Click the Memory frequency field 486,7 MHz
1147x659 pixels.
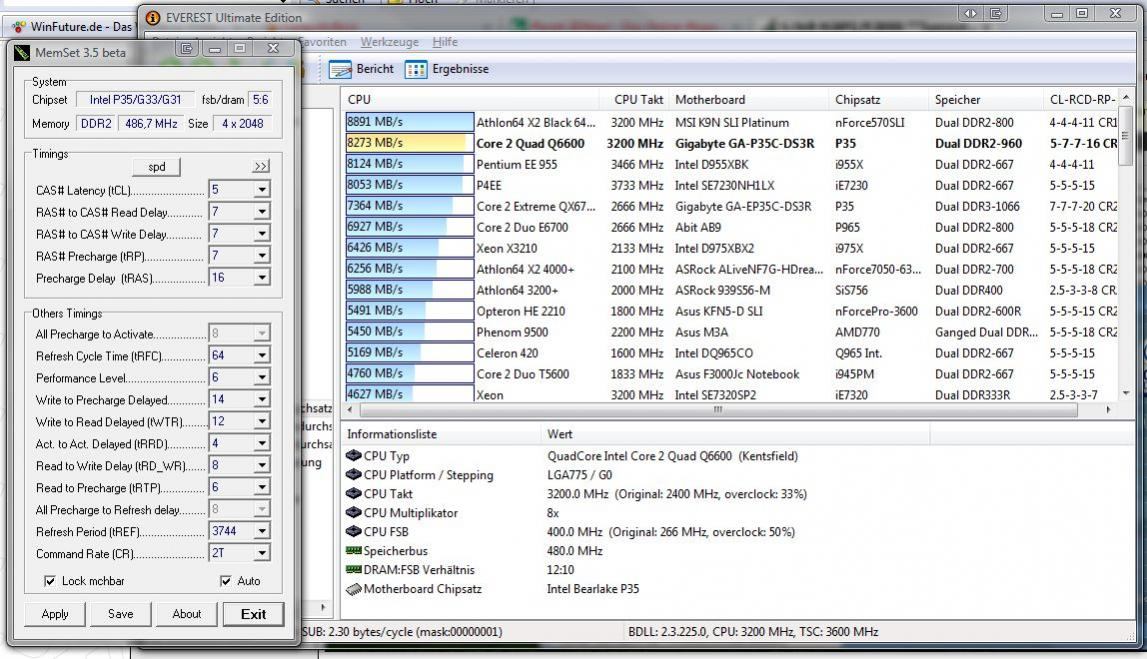151,124
